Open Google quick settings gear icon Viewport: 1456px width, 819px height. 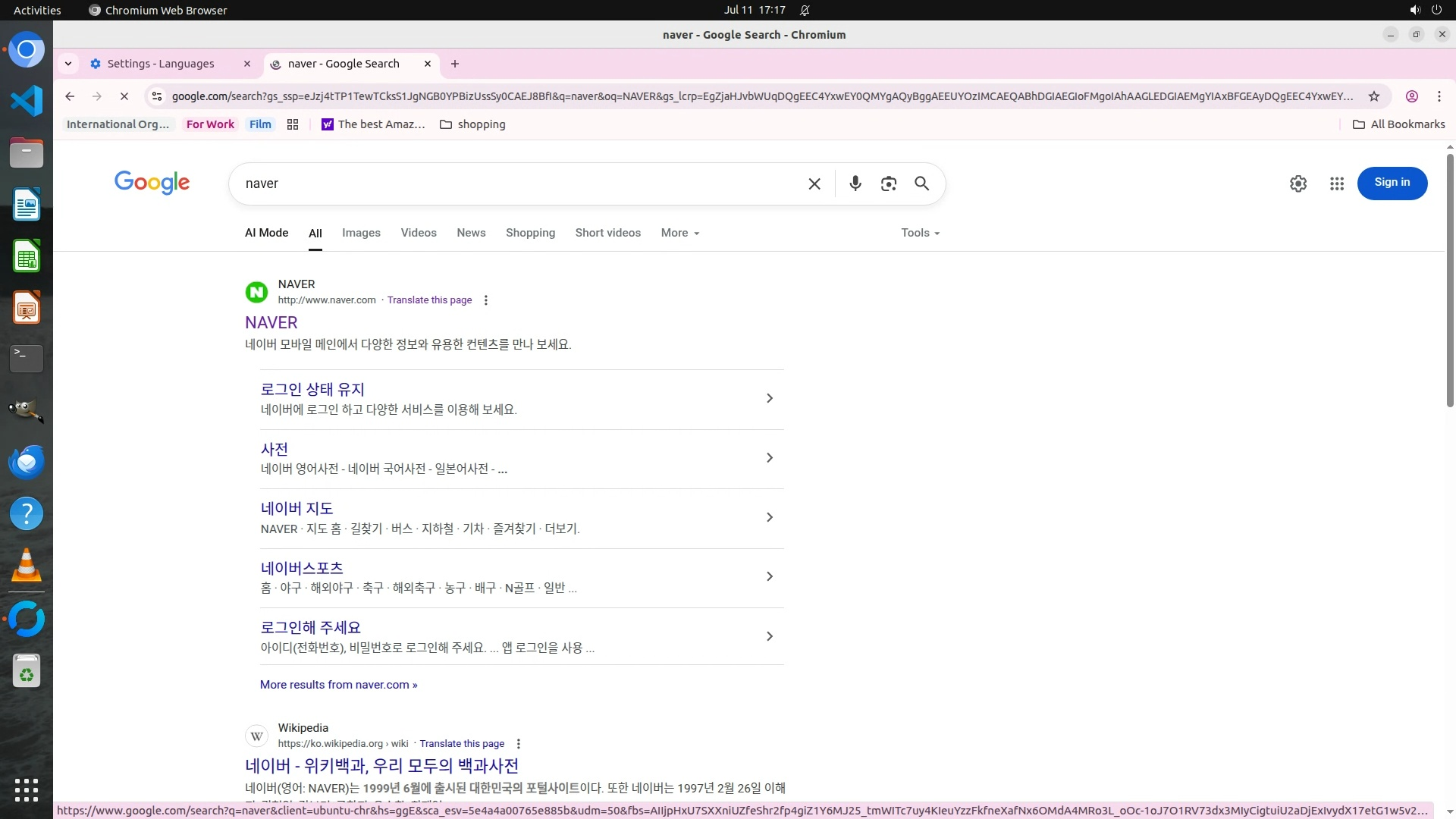coord(1298,184)
